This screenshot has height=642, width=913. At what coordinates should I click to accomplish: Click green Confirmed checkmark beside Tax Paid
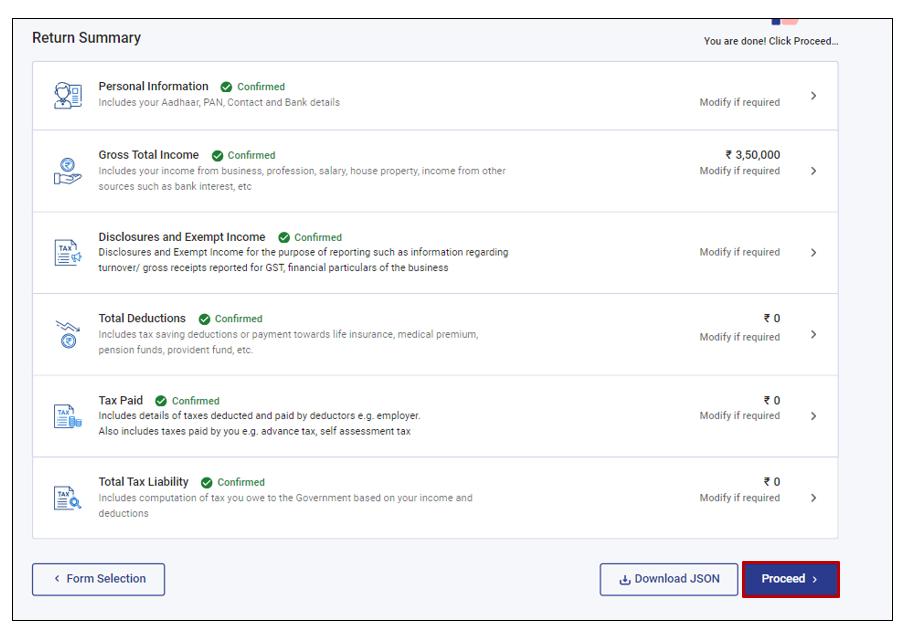[161, 401]
